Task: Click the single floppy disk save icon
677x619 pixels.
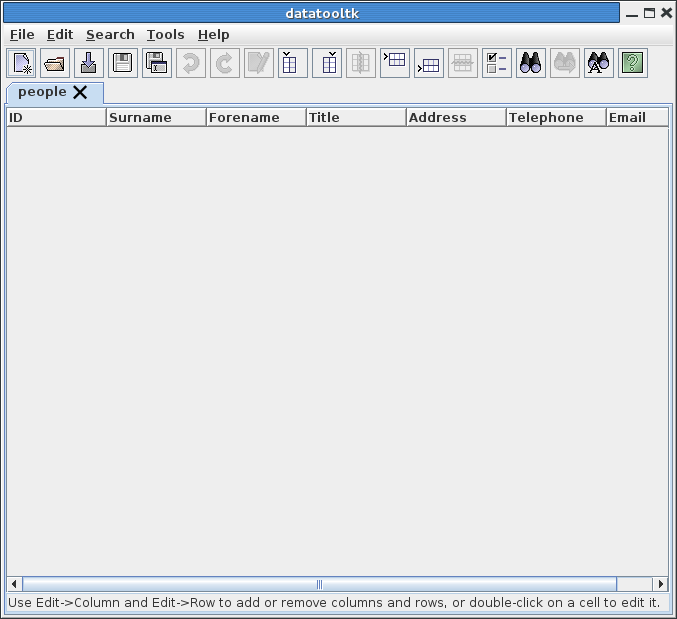Action: click(x=123, y=63)
